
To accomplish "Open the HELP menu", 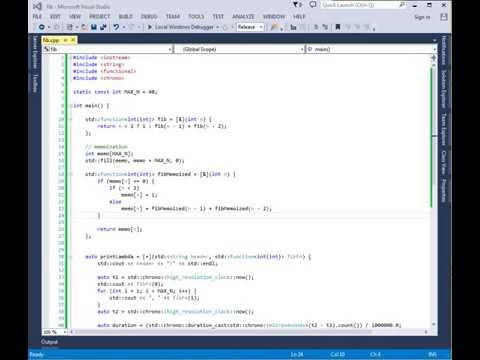I will (x=299, y=16).
